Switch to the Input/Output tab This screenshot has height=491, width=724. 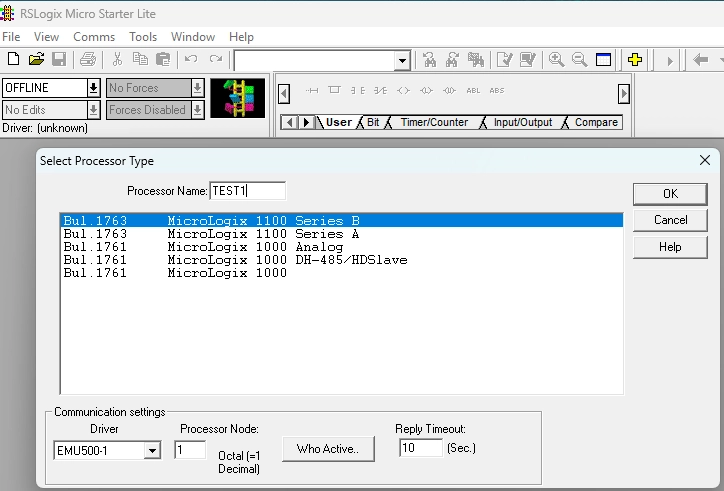pos(523,122)
